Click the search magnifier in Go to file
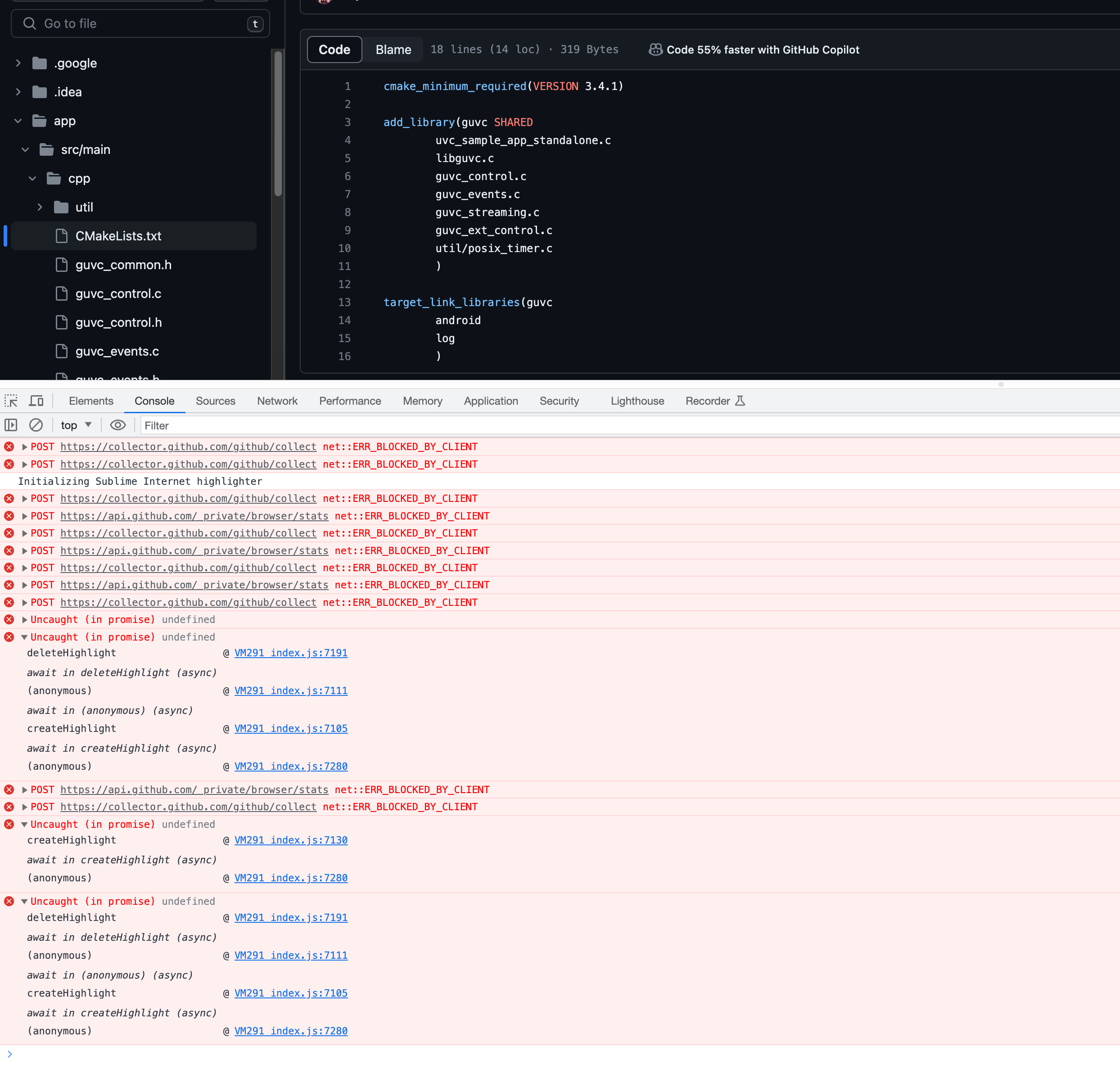 point(30,24)
